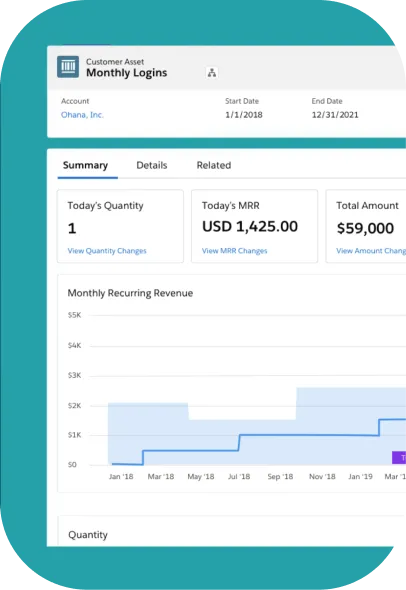
Task: Open the hierarchy view icon beside Monthly Logins
Action: coord(212,73)
